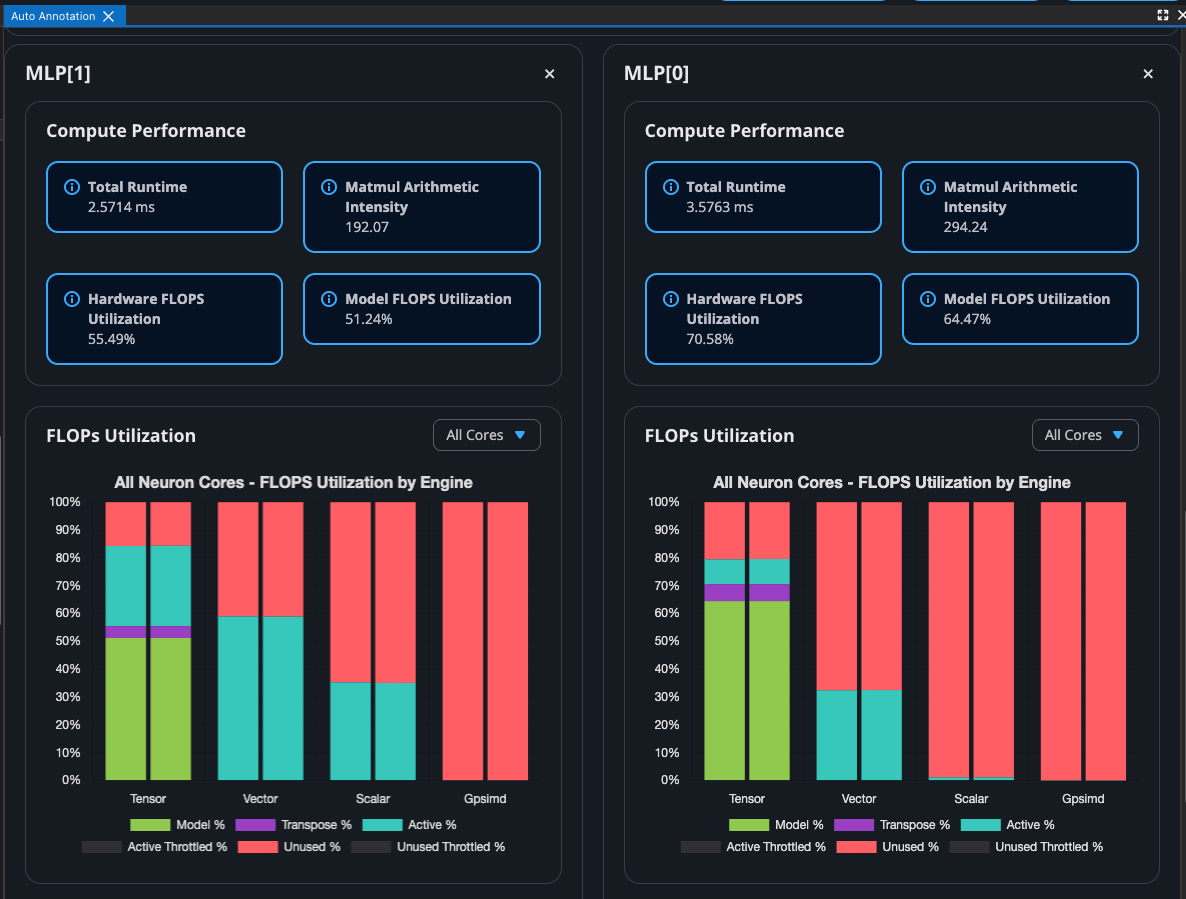Image resolution: width=1186 pixels, height=899 pixels.
Task: Click the MLP[0] chart title text
Action: (x=892, y=482)
